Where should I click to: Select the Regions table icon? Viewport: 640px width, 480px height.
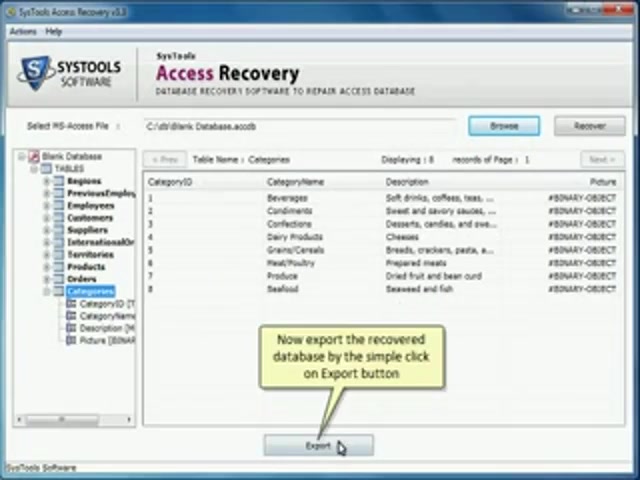[x=59, y=181]
